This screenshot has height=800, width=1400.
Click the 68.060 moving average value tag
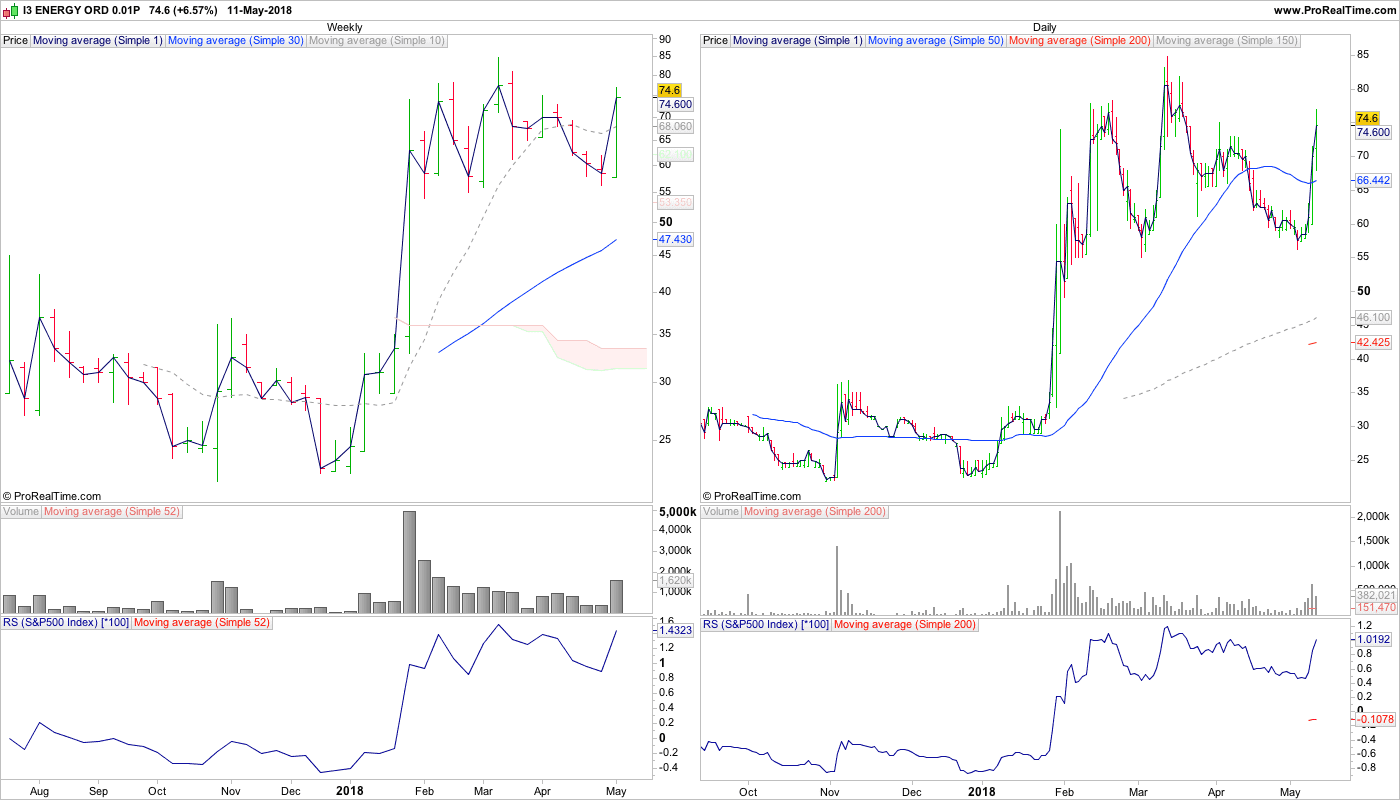coord(675,127)
